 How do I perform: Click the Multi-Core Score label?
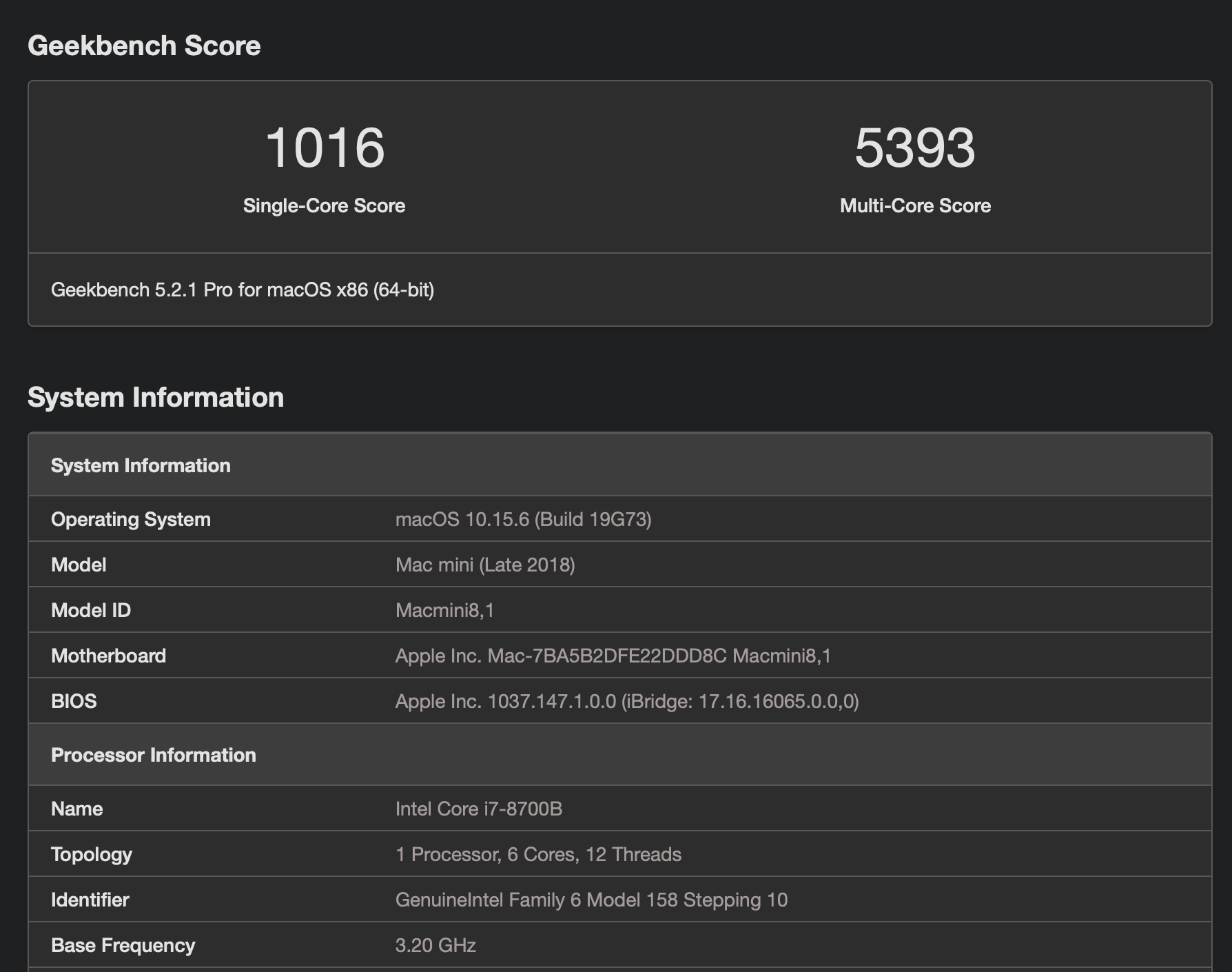(x=915, y=205)
